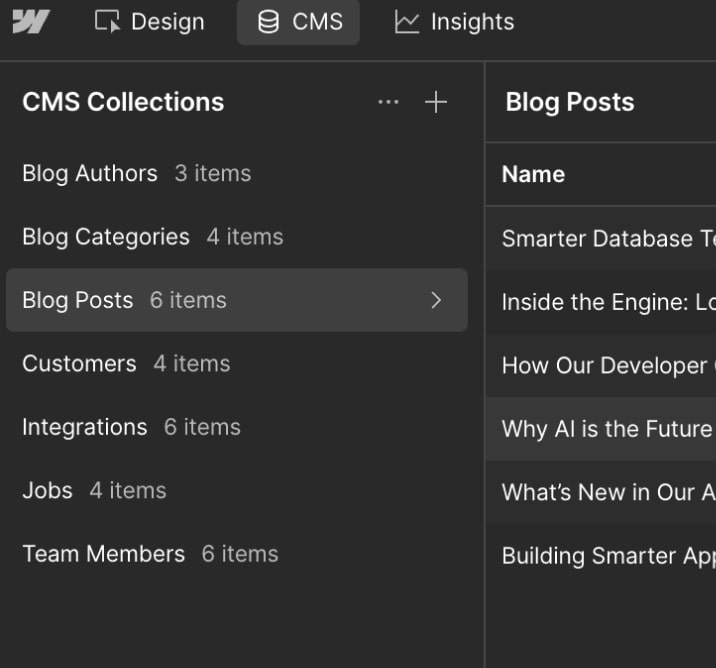Open the Insights tab
The image size is (716, 668).
click(x=454, y=22)
